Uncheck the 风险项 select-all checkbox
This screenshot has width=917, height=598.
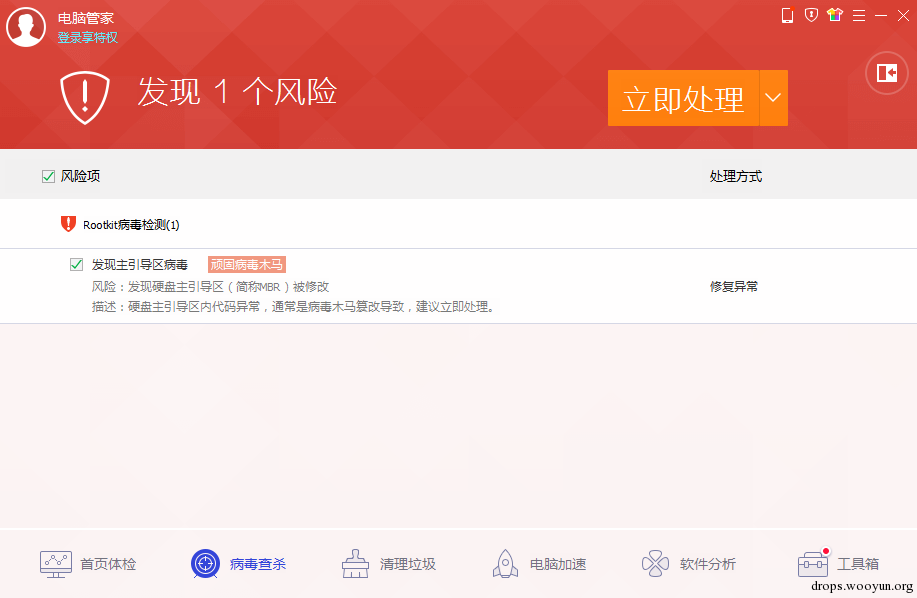pyautogui.click(x=47, y=175)
